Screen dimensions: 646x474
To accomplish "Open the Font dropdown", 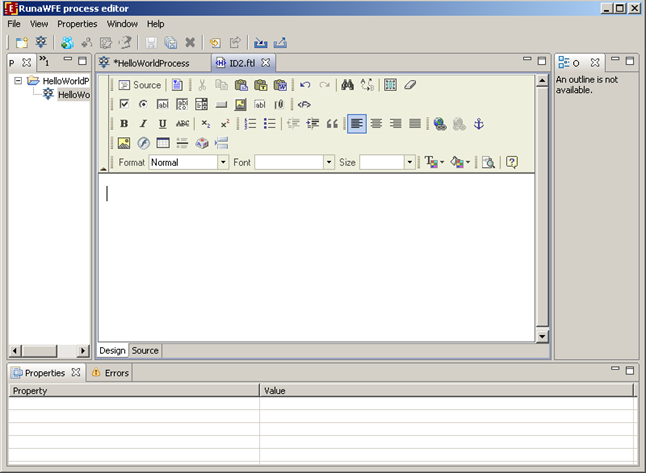I will pos(294,162).
